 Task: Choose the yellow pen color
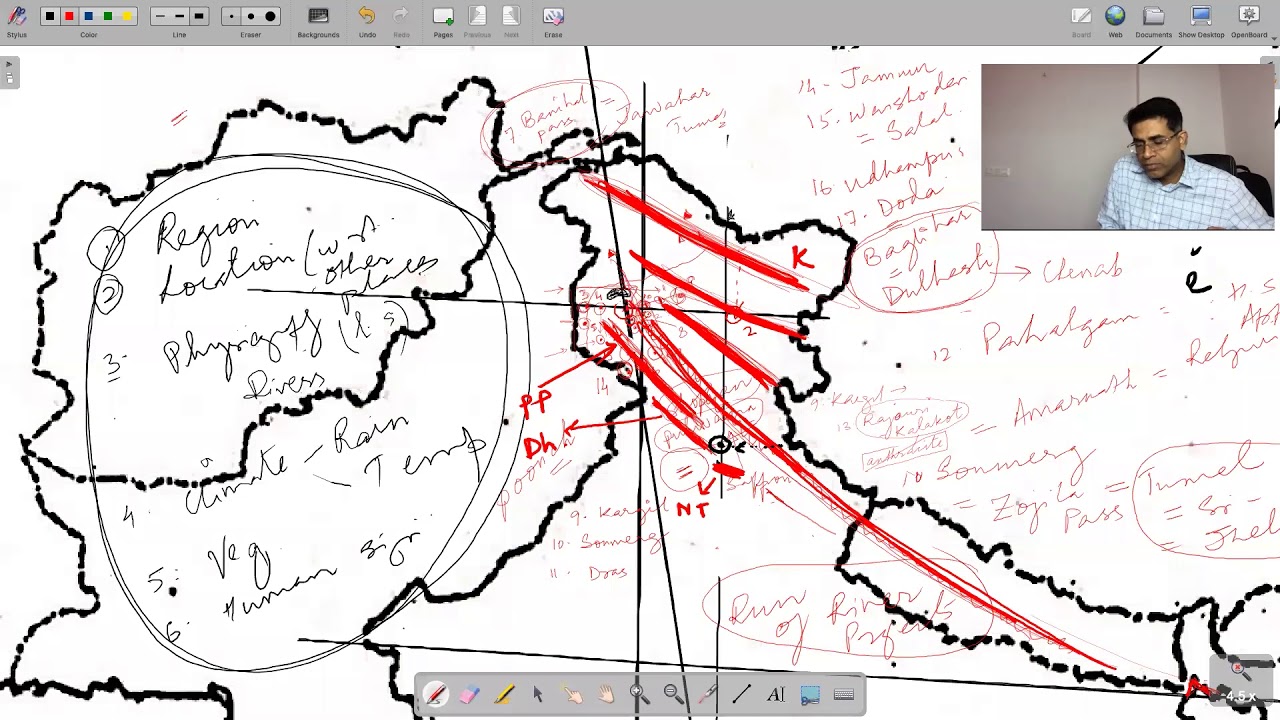coord(128,16)
